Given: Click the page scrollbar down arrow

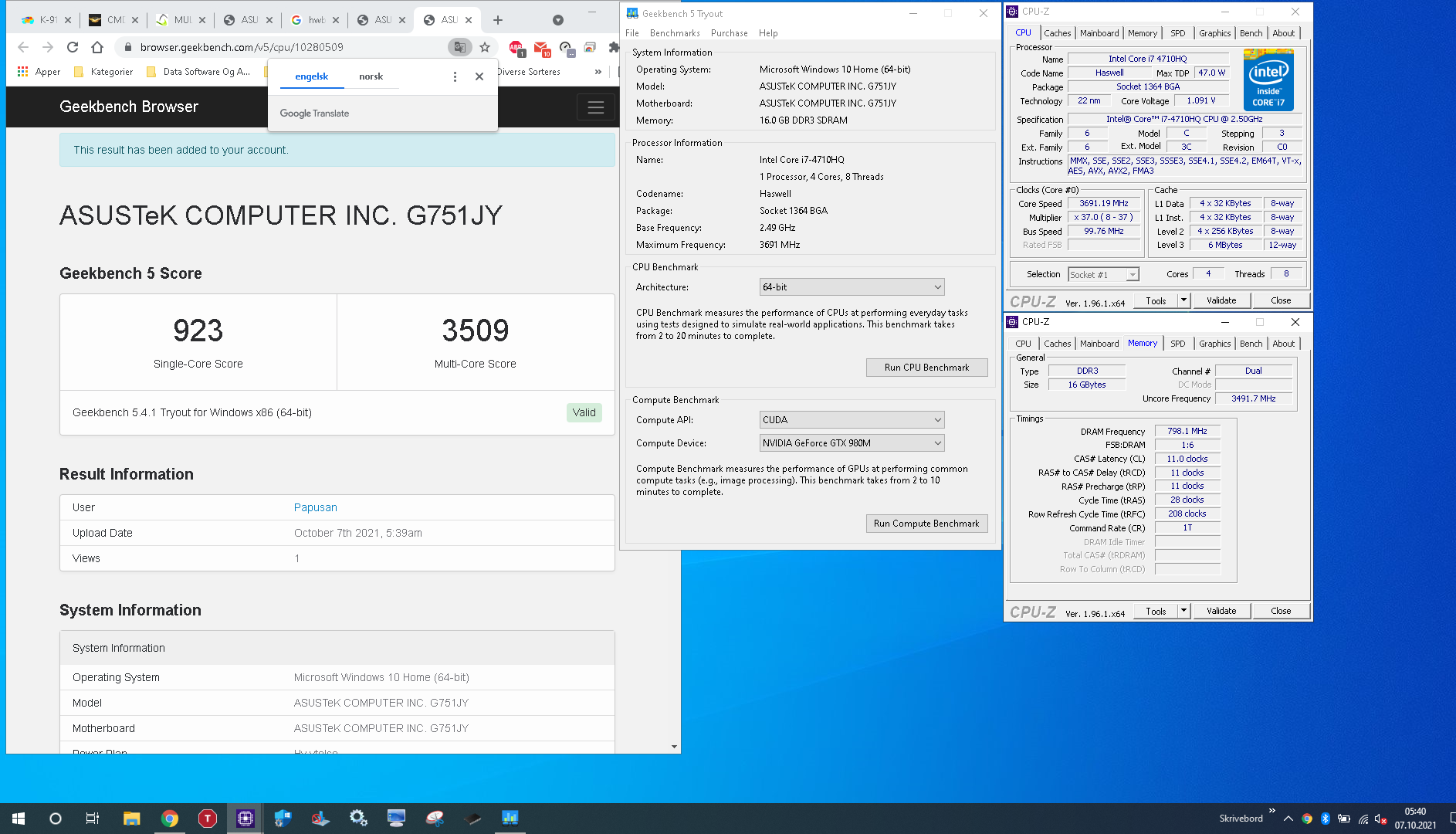Looking at the screenshot, I should tap(674, 747).
